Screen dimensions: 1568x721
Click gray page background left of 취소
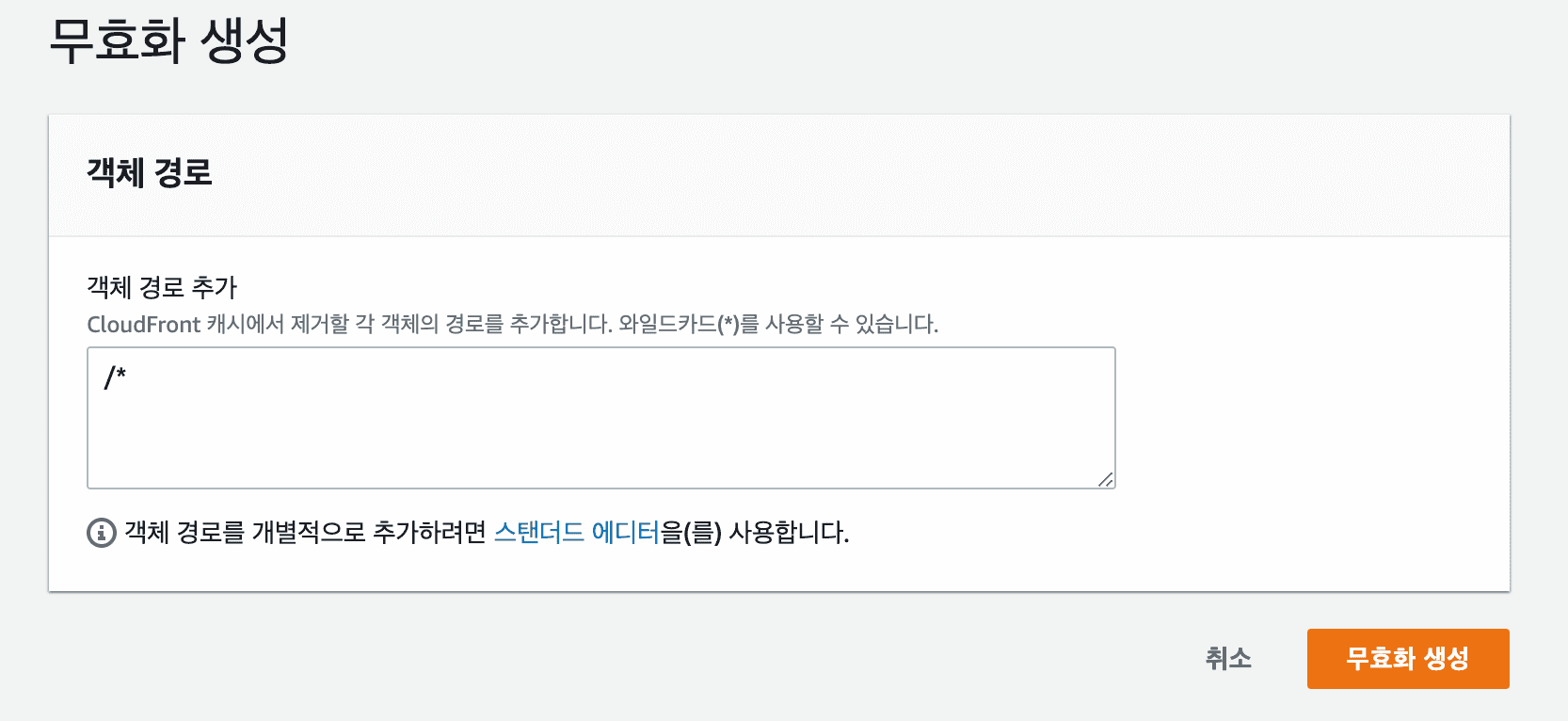[659, 658]
